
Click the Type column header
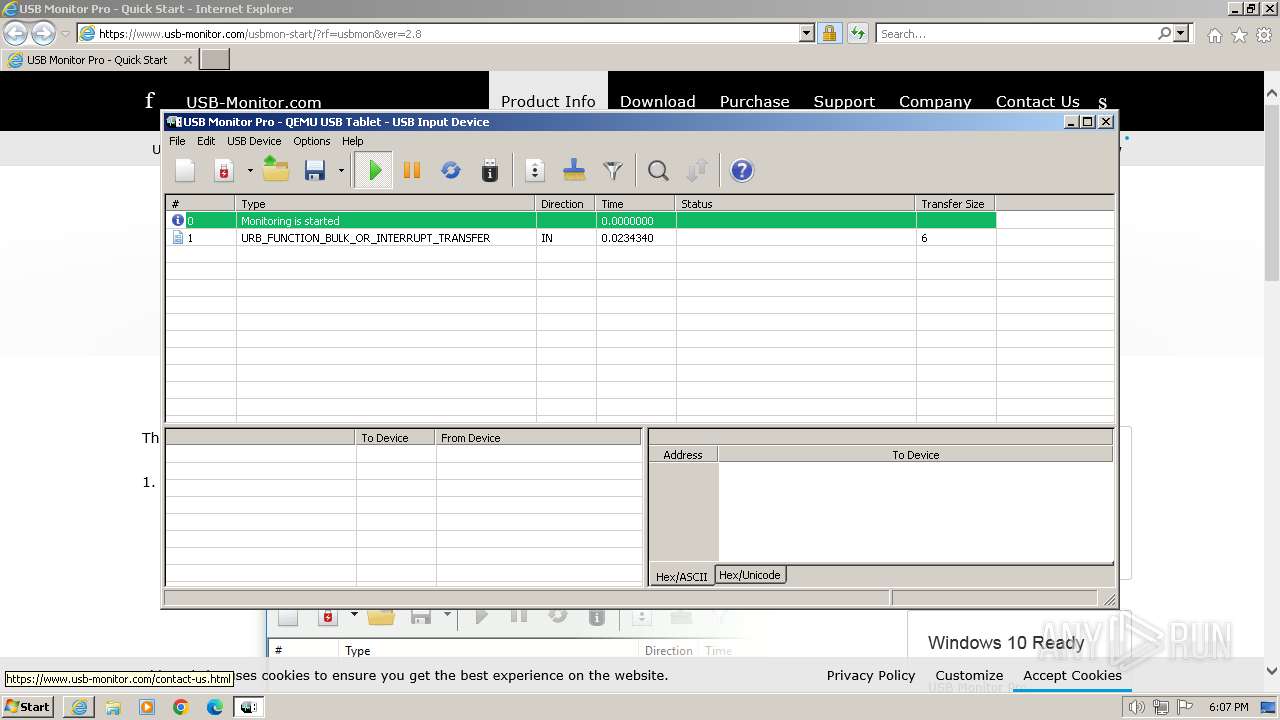(386, 204)
